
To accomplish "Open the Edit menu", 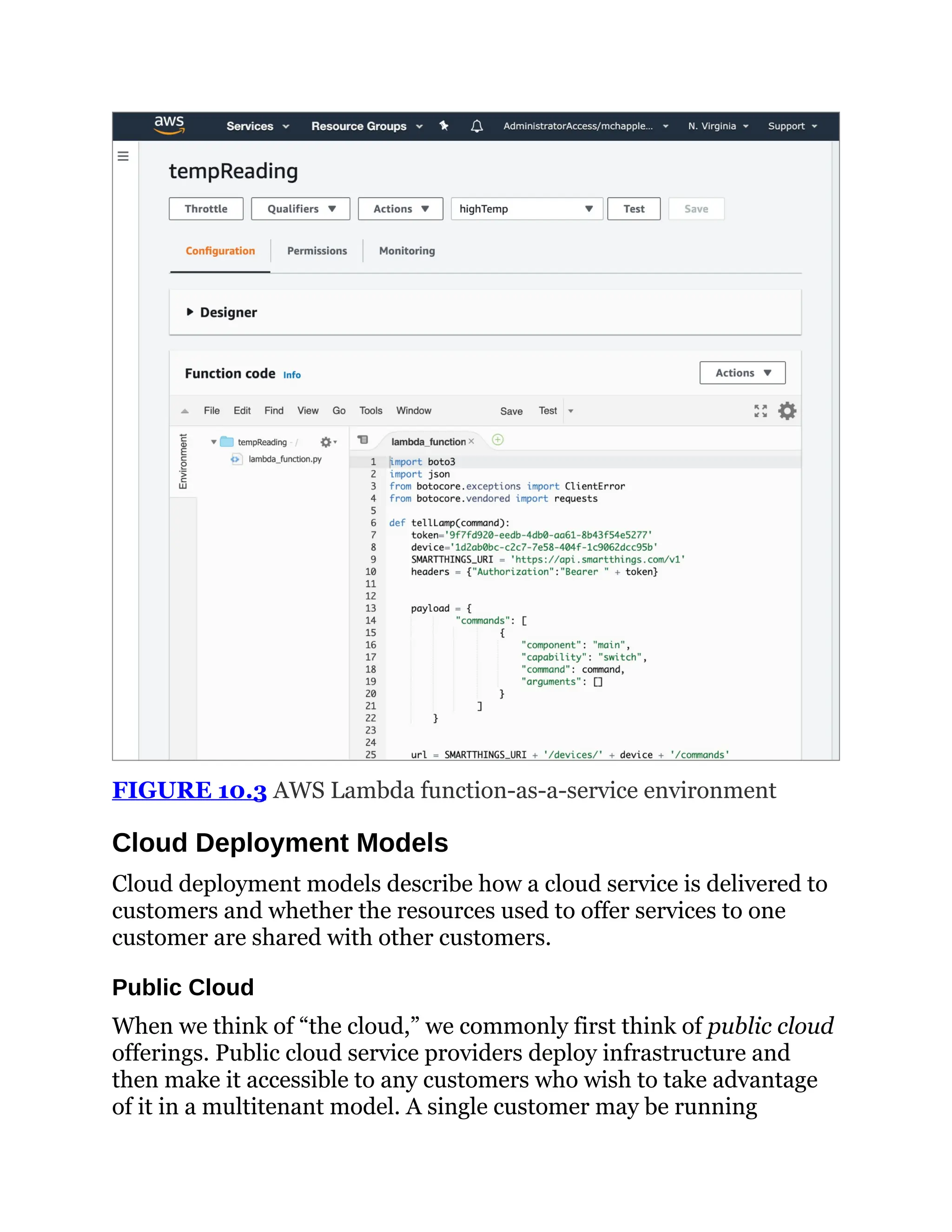I will pyautogui.click(x=242, y=411).
